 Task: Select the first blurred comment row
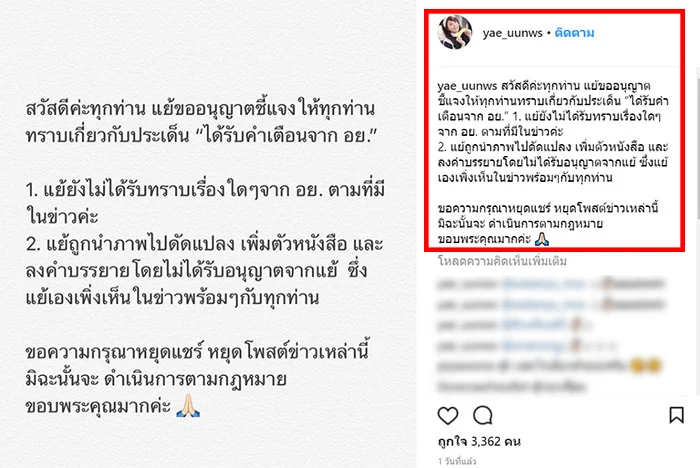(551, 284)
